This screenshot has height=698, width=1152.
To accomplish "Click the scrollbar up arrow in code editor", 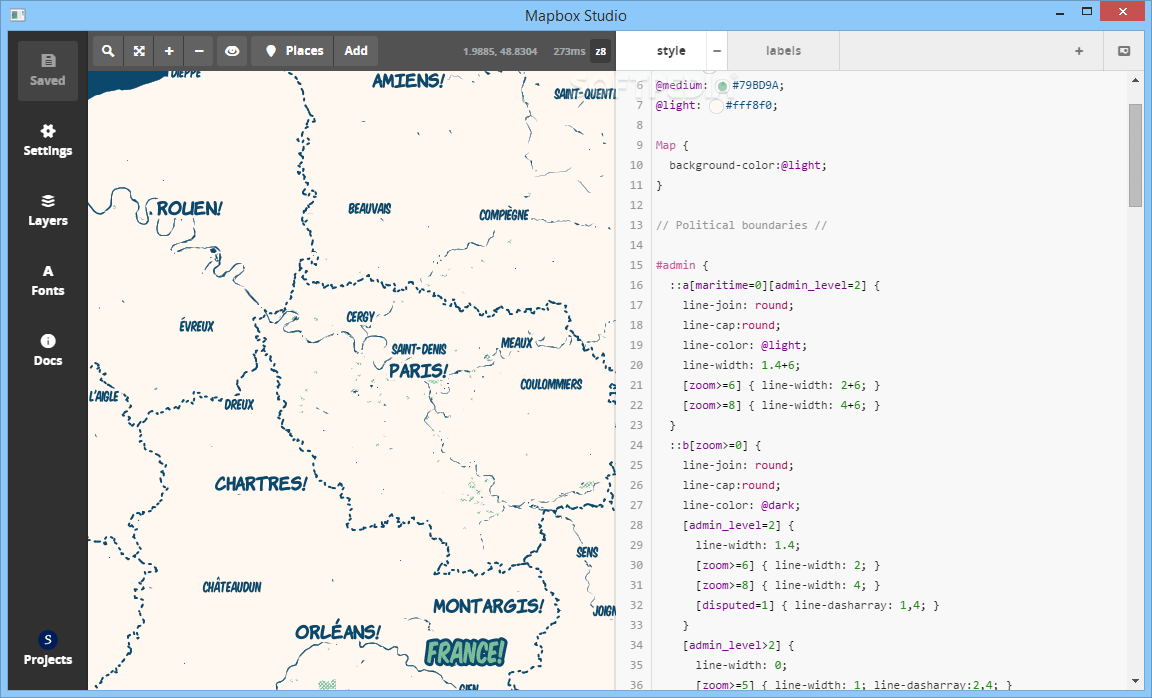I will 1135,80.
